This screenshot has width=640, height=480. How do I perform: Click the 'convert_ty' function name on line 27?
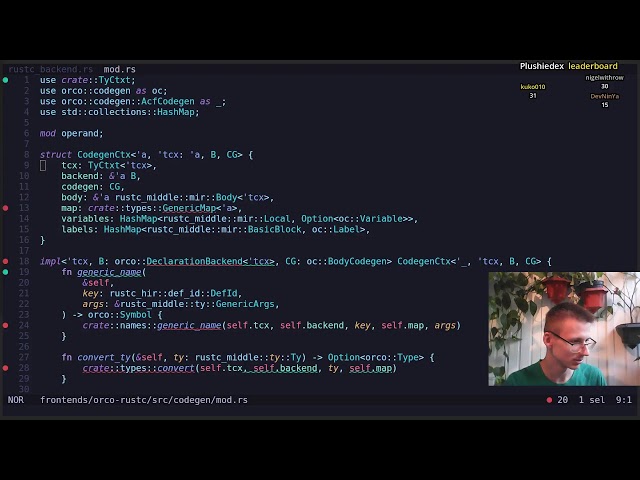point(104,357)
